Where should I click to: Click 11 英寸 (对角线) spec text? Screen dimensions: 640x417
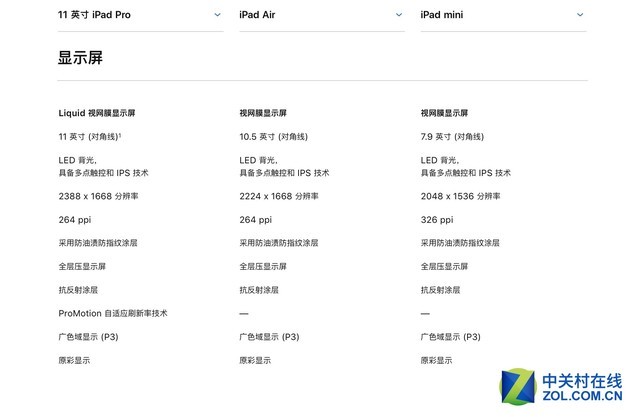click(x=90, y=136)
